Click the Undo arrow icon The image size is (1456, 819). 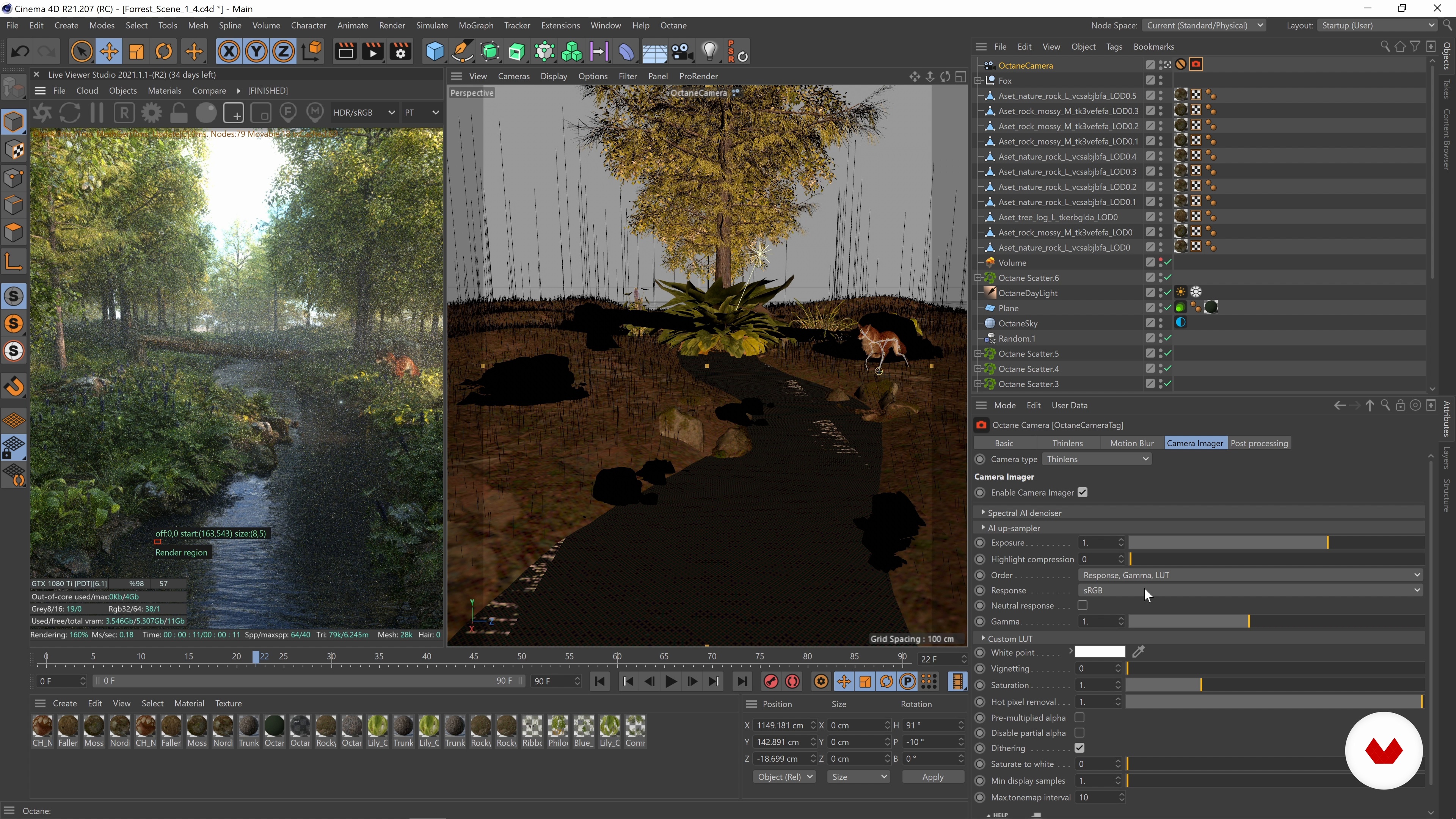20,52
